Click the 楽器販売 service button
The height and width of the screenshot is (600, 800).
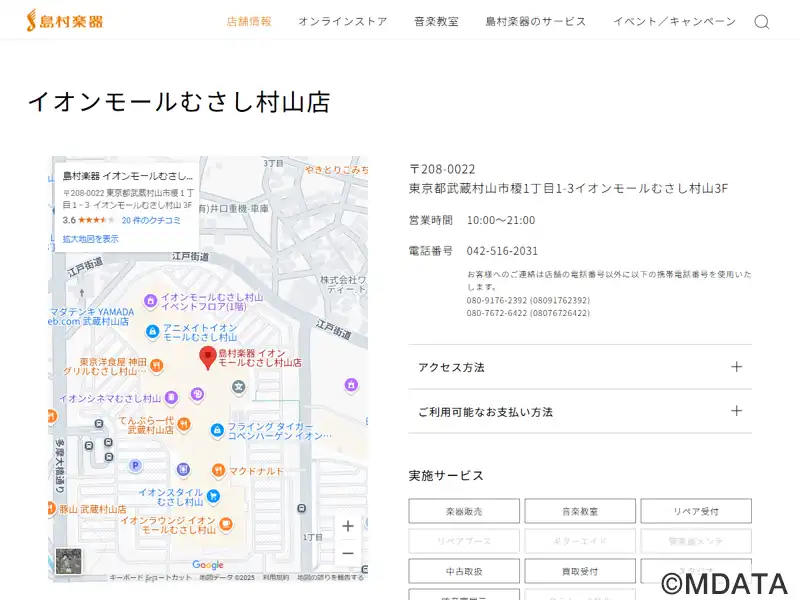(464, 511)
